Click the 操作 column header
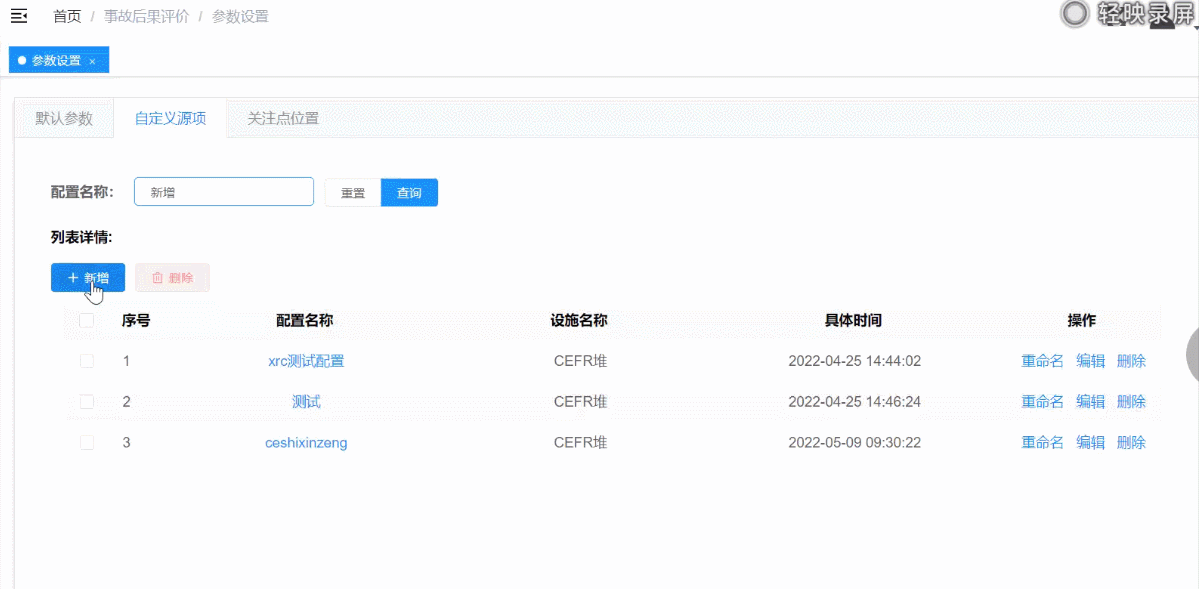 [1082, 321]
